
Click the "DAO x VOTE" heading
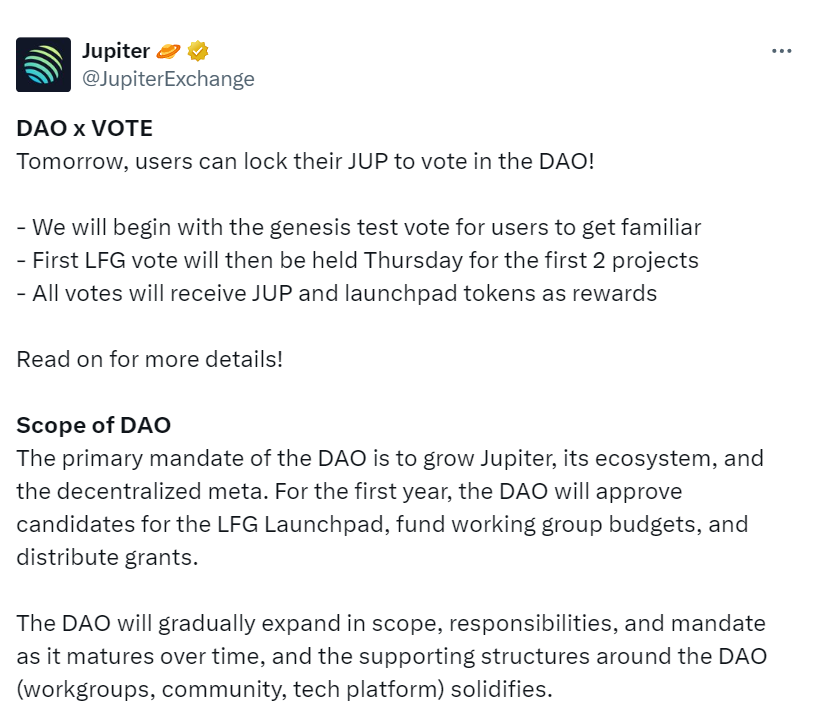click(x=84, y=129)
